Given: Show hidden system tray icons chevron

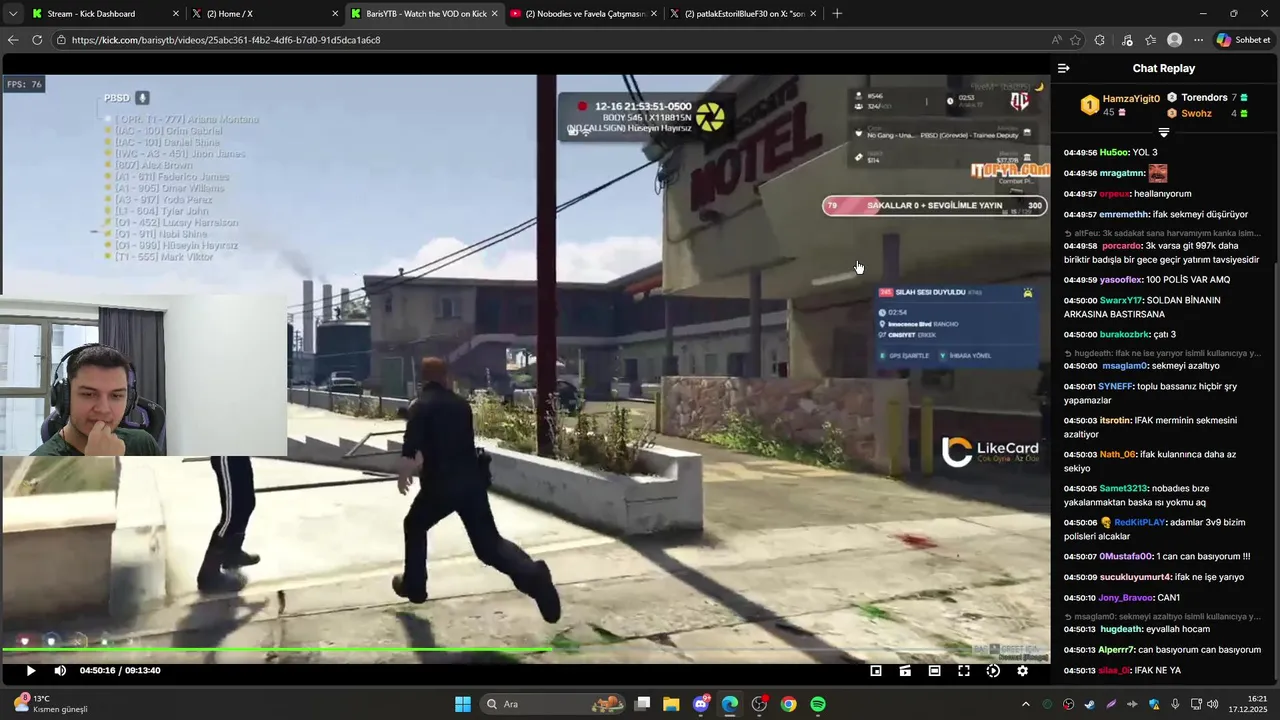Looking at the screenshot, I should coord(1026,704).
